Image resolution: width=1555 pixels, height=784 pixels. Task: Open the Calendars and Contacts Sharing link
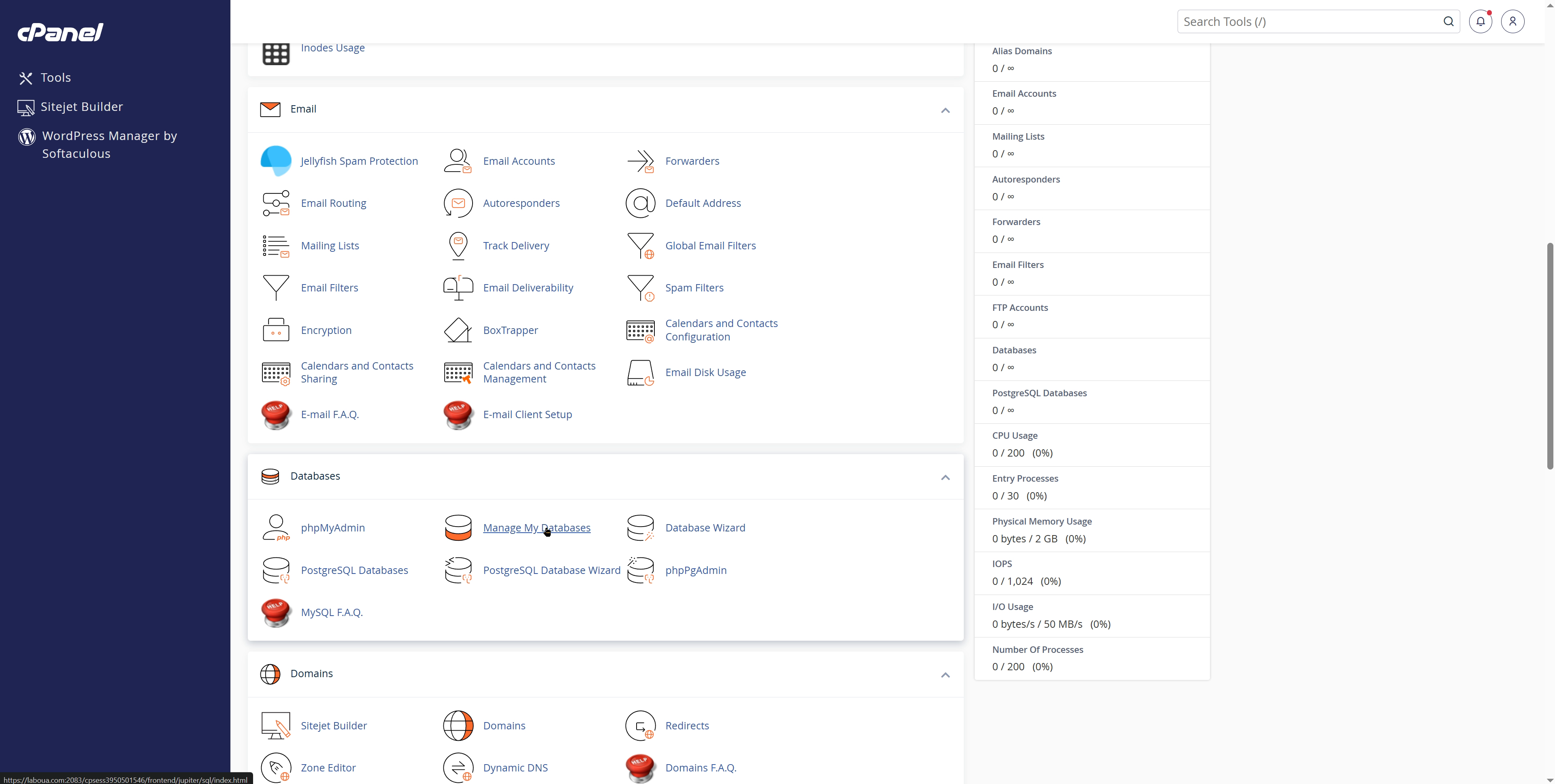[357, 372]
